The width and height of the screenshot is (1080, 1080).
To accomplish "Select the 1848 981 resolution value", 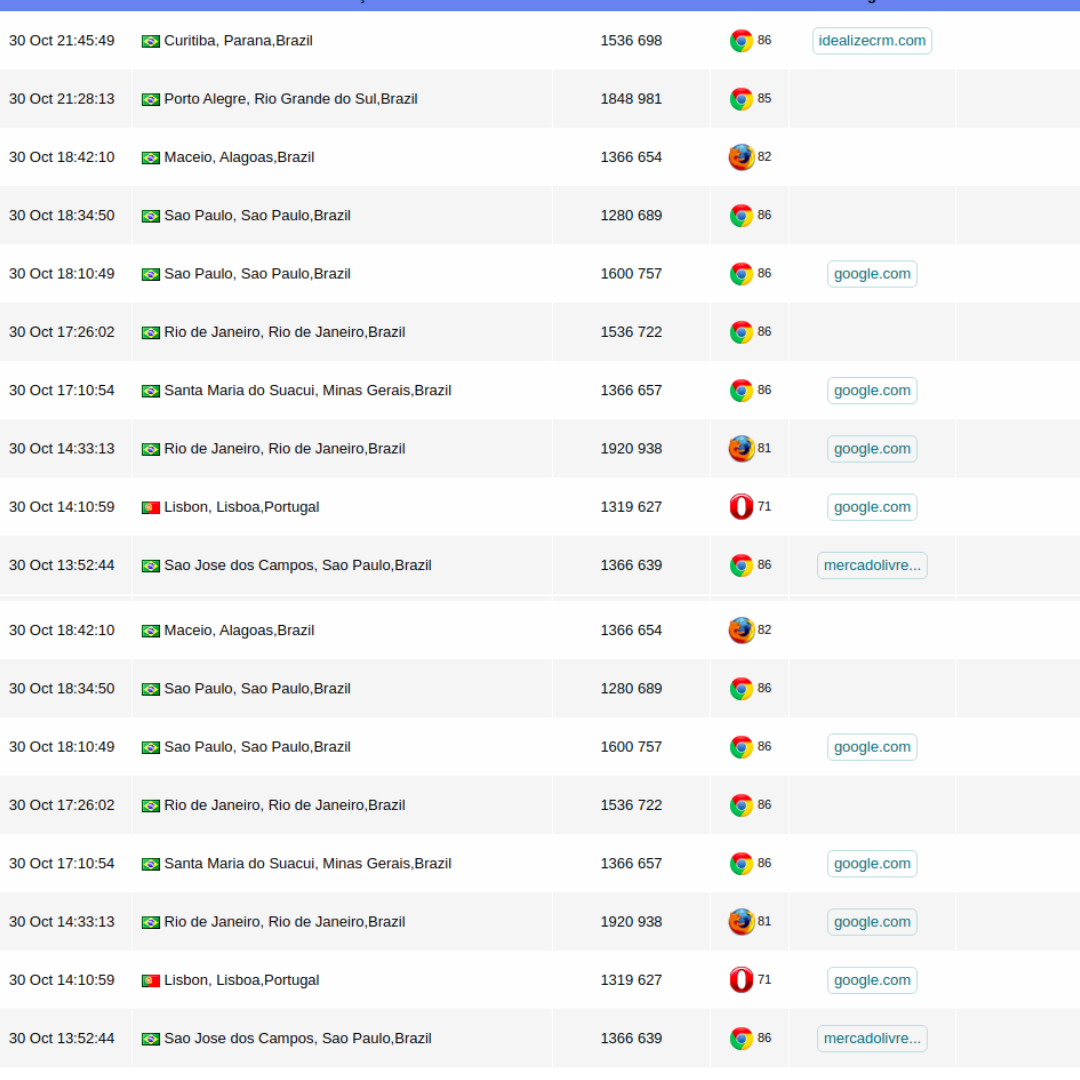I will click(x=631, y=99).
